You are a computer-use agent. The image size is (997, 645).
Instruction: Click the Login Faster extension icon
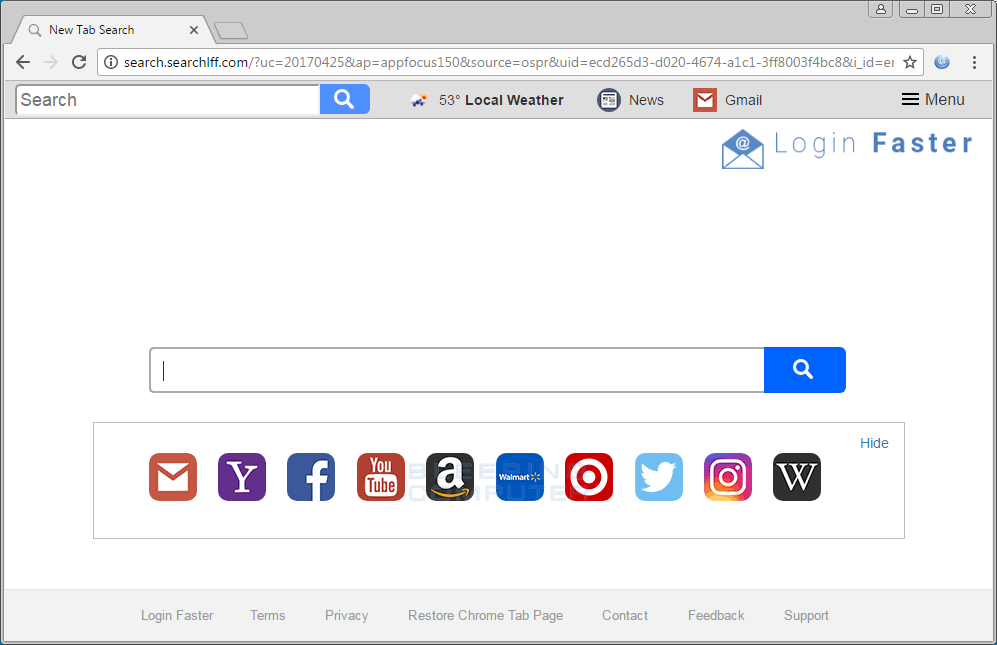[942, 62]
